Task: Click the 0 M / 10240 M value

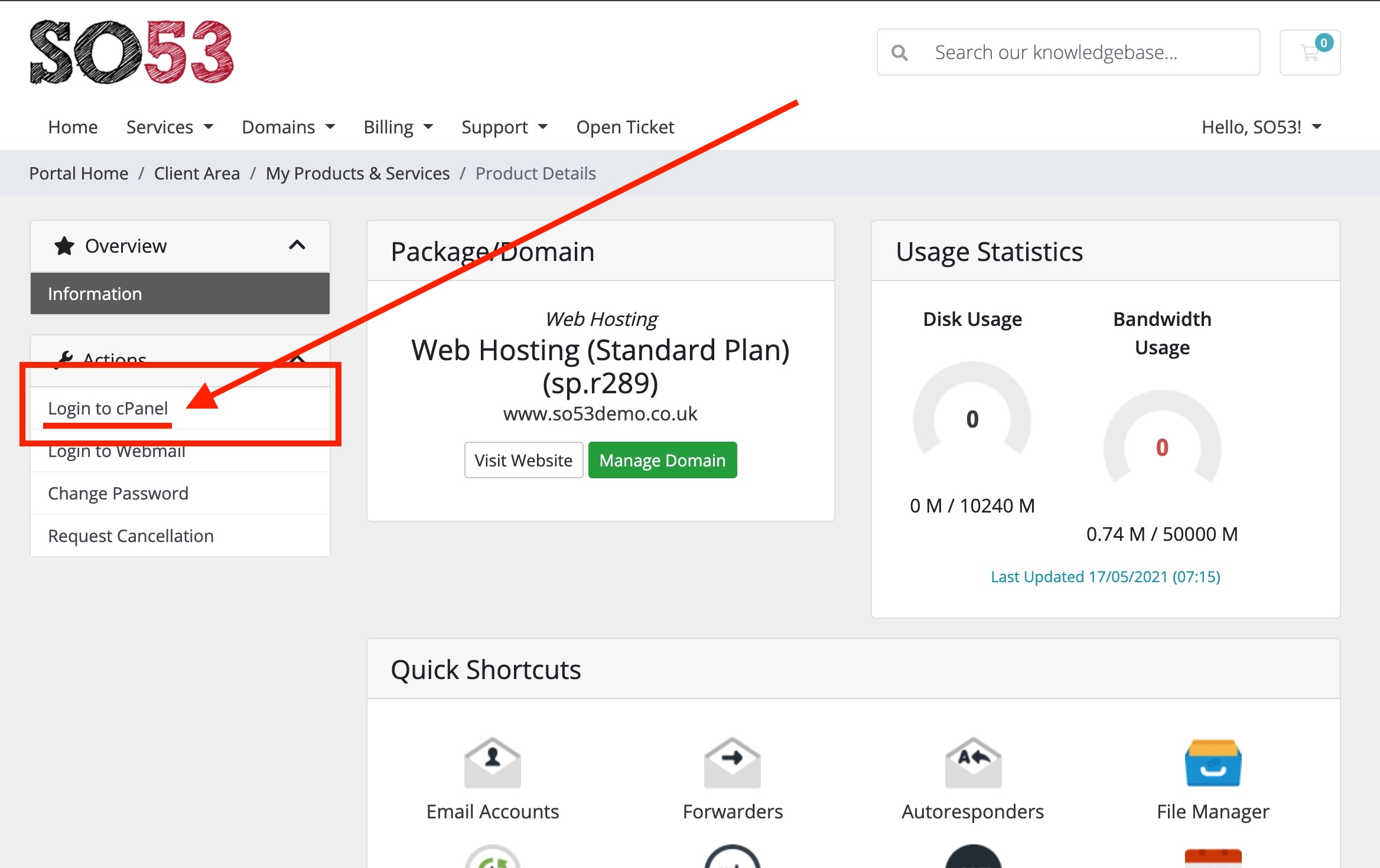Action: coord(972,505)
